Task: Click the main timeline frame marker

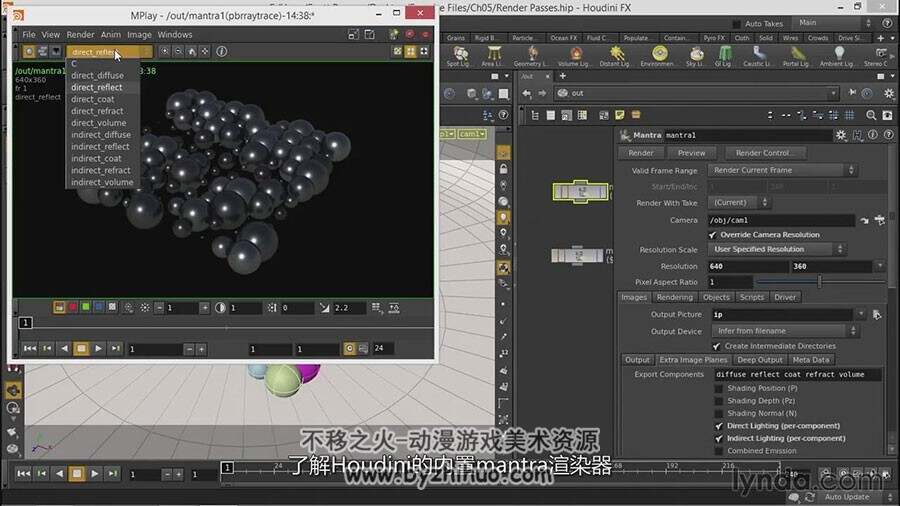Action: tap(227, 468)
